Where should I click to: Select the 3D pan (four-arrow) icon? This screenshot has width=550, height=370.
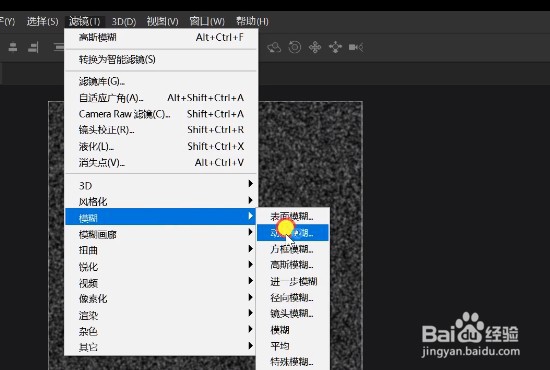[315, 47]
